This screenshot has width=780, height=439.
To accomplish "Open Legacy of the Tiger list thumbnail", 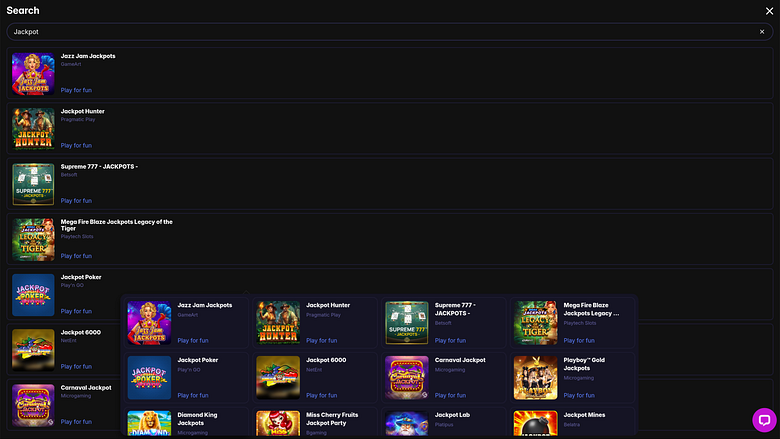I will (x=33, y=240).
